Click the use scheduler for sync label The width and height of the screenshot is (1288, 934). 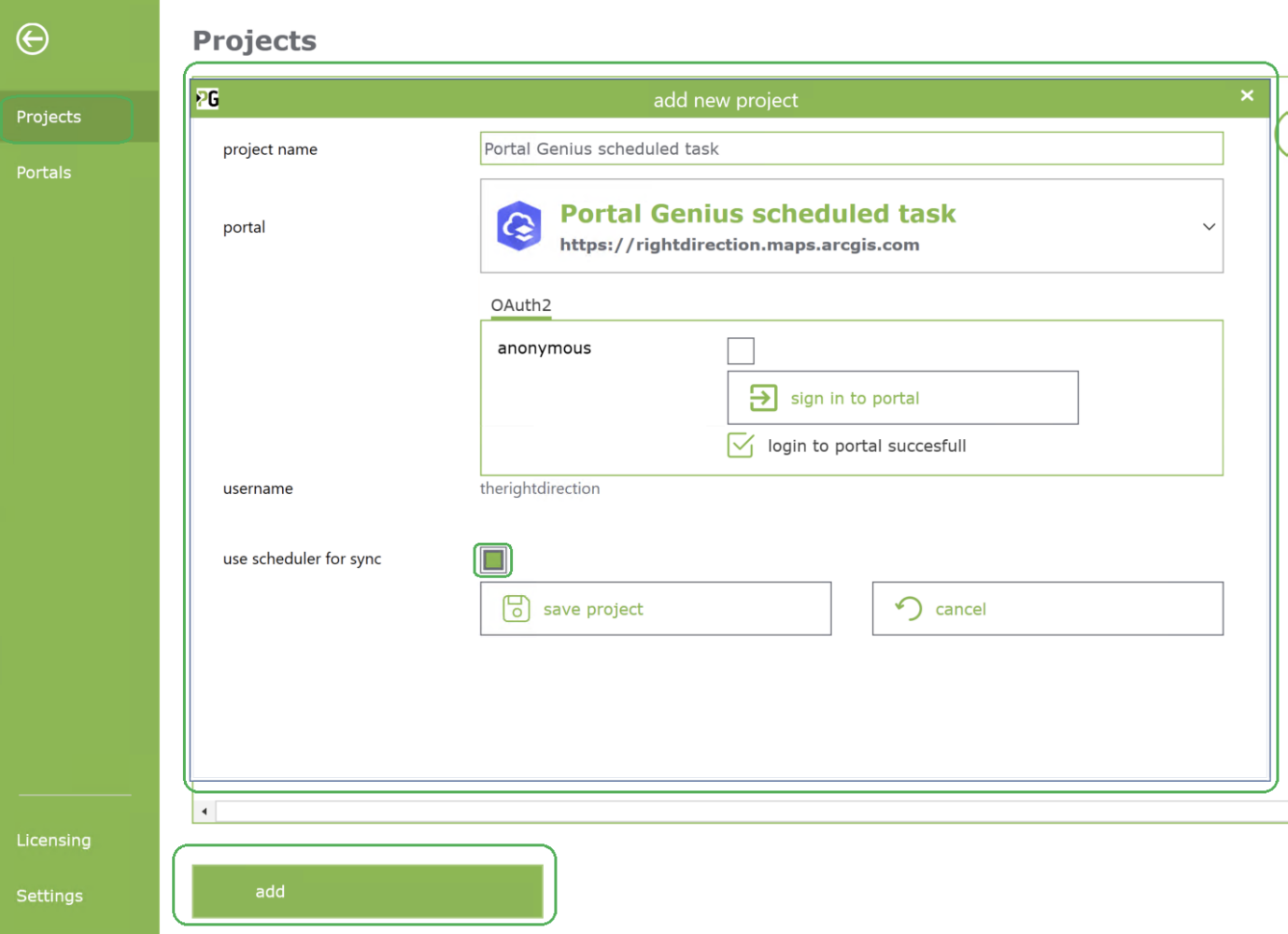(x=302, y=559)
